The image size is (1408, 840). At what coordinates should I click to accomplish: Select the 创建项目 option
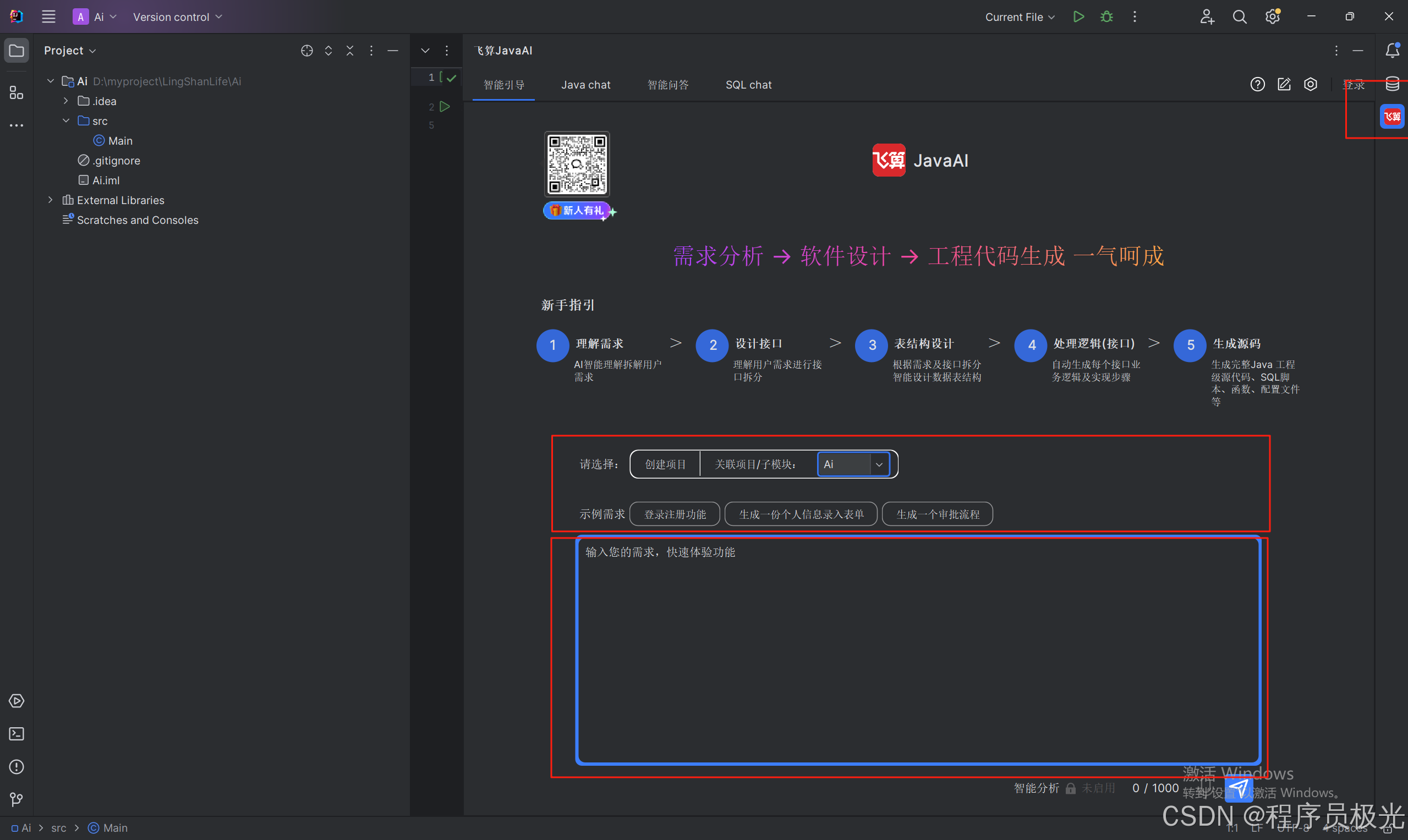pos(665,464)
